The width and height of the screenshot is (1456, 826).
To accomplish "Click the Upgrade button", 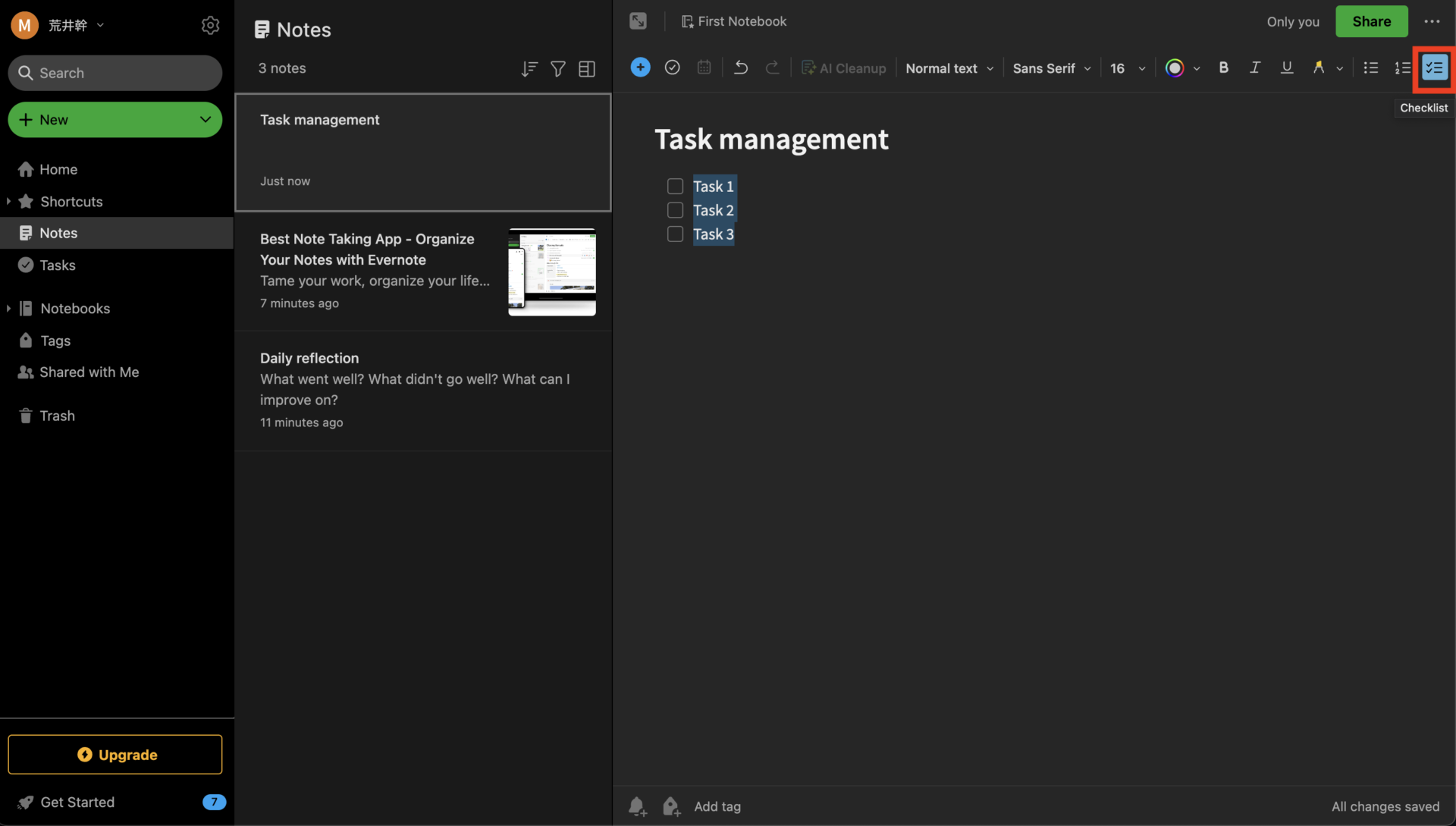I will pyautogui.click(x=115, y=754).
